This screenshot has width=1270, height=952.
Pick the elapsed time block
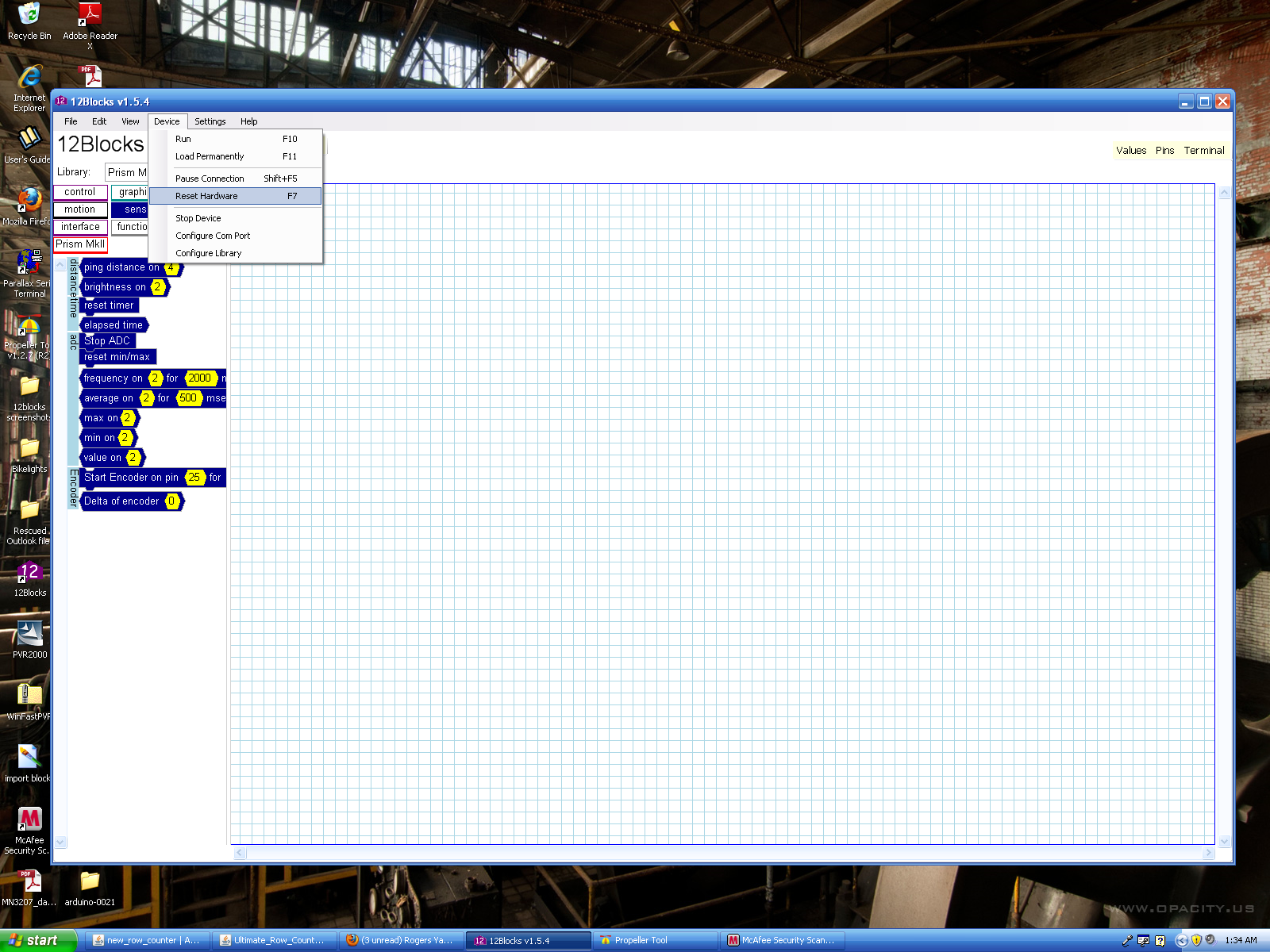click(x=114, y=325)
